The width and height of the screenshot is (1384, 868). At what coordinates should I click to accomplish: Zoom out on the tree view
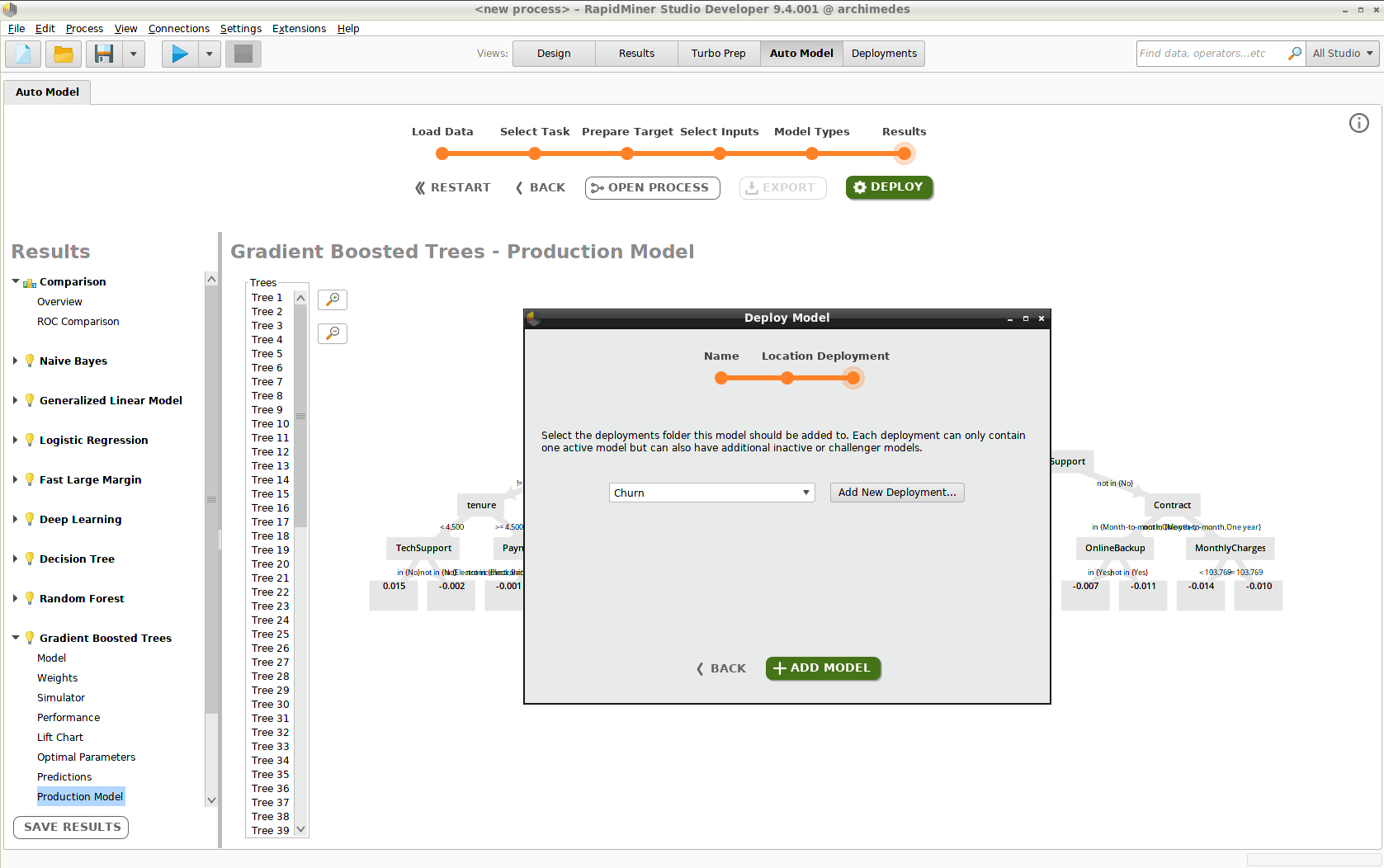coord(333,333)
